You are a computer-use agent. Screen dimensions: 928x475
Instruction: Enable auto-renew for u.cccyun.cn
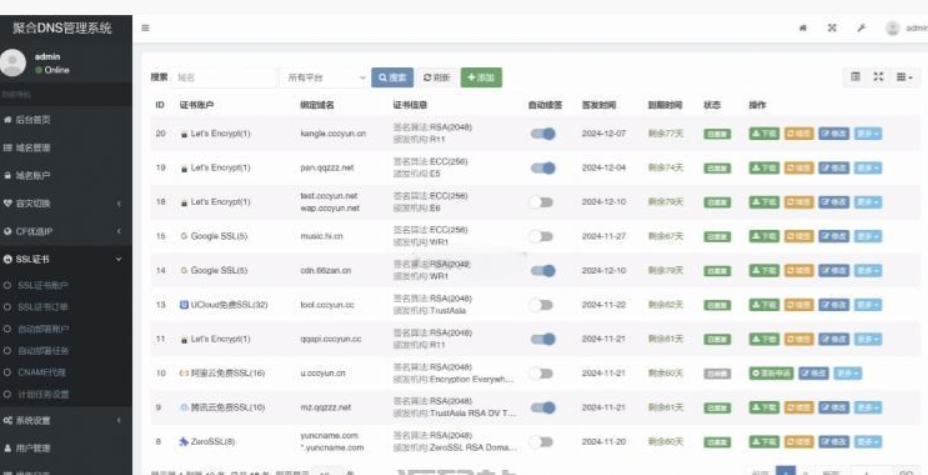click(541, 373)
